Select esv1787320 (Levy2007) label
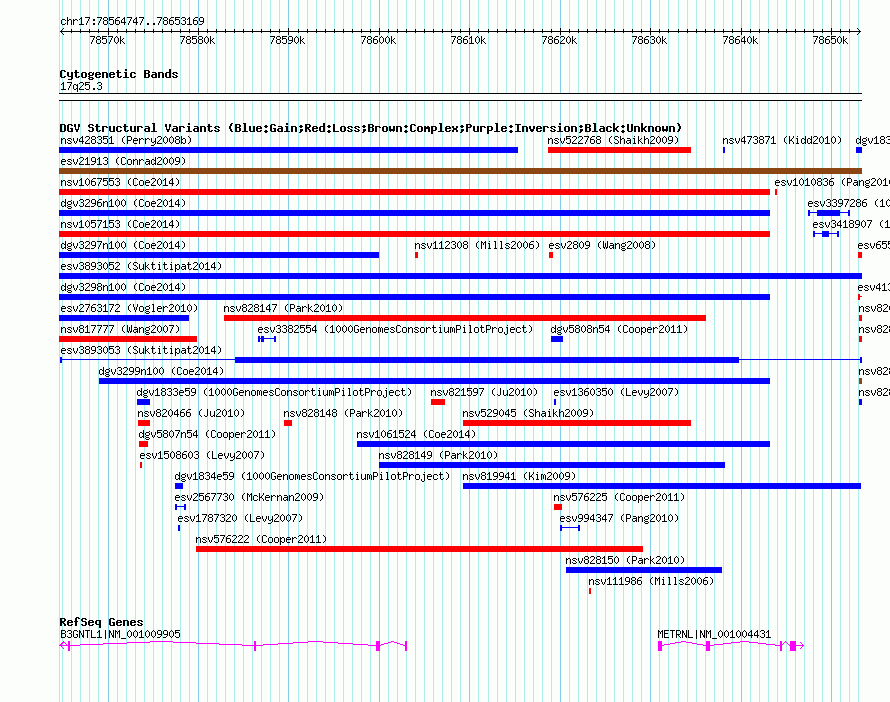 (x=240, y=518)
